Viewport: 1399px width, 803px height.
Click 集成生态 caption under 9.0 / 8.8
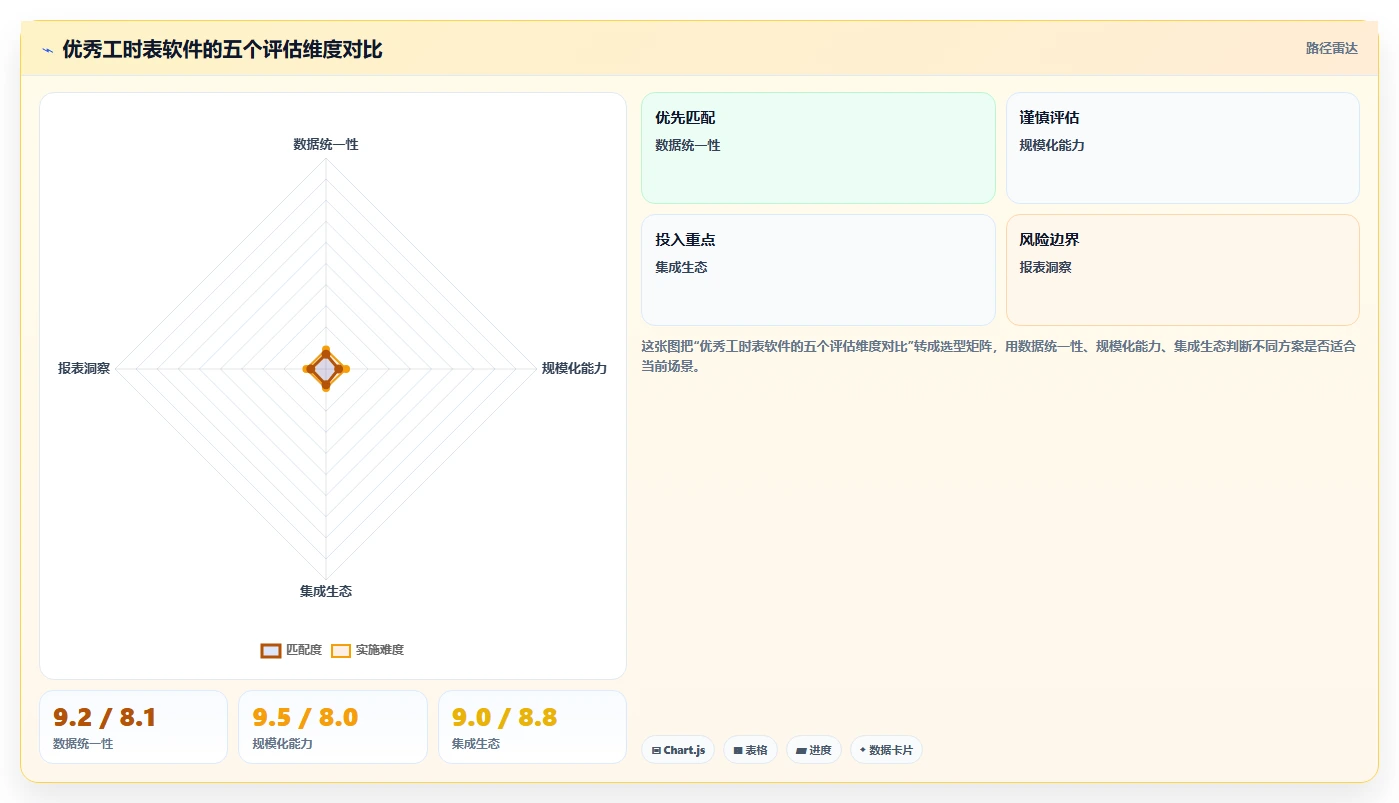tap(476, 744)
